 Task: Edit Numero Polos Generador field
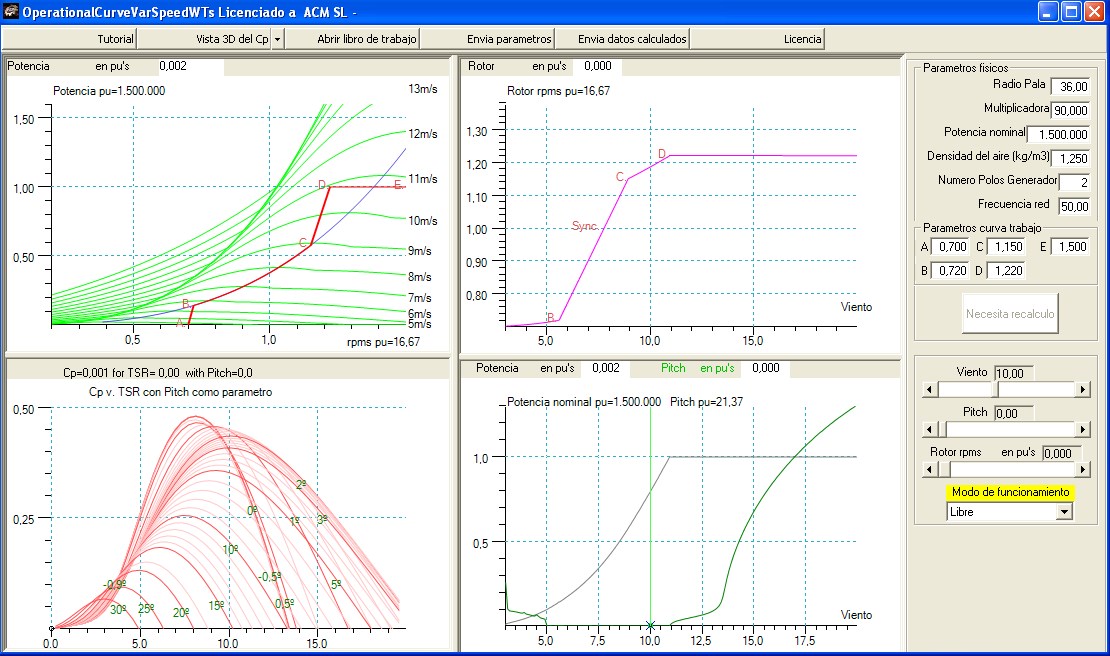(x=1075, y=182)
